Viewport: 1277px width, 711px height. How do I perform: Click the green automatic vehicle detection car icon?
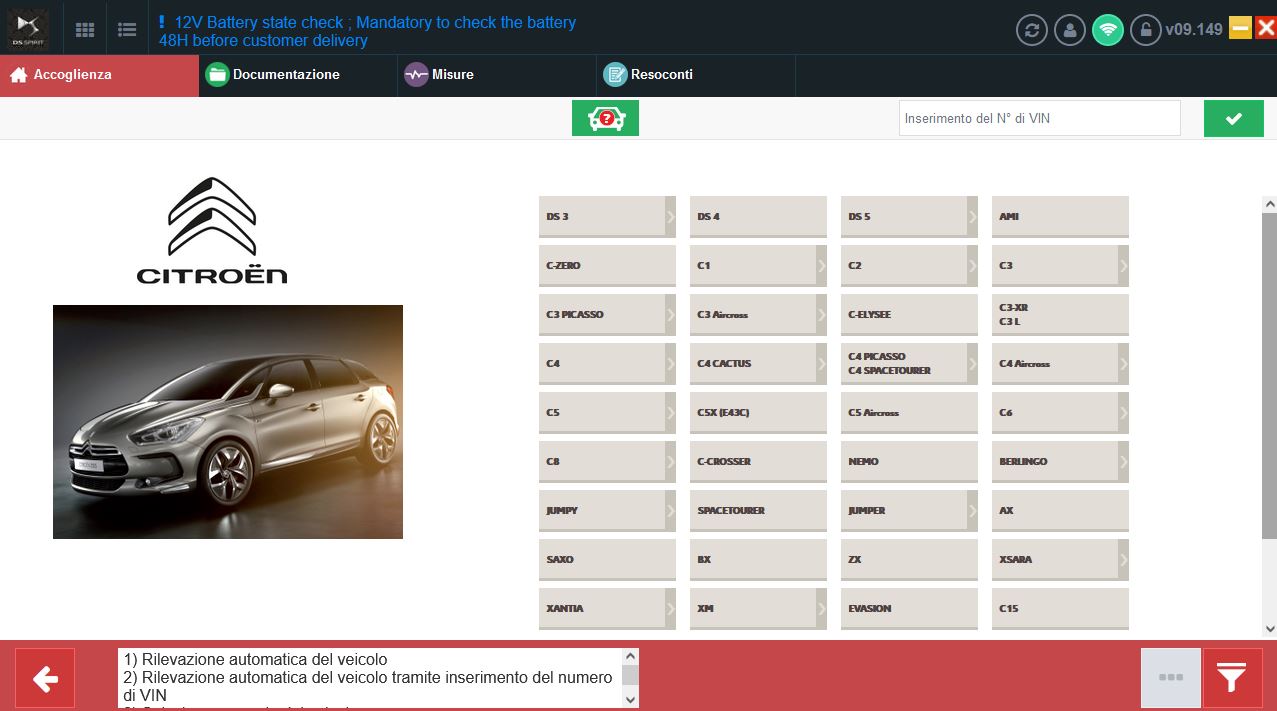(605, 118)
